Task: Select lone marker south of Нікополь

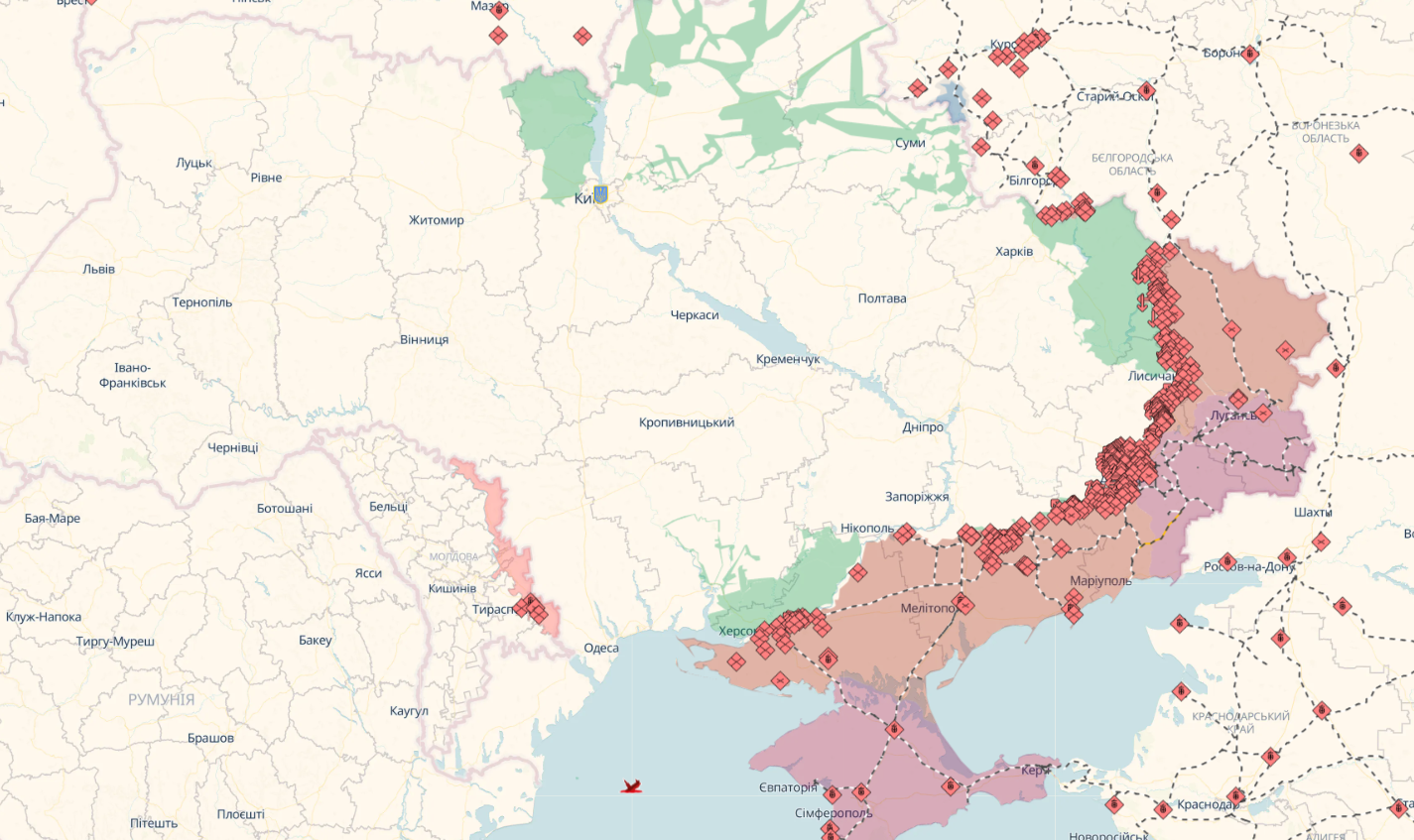Action: [857, 573]
